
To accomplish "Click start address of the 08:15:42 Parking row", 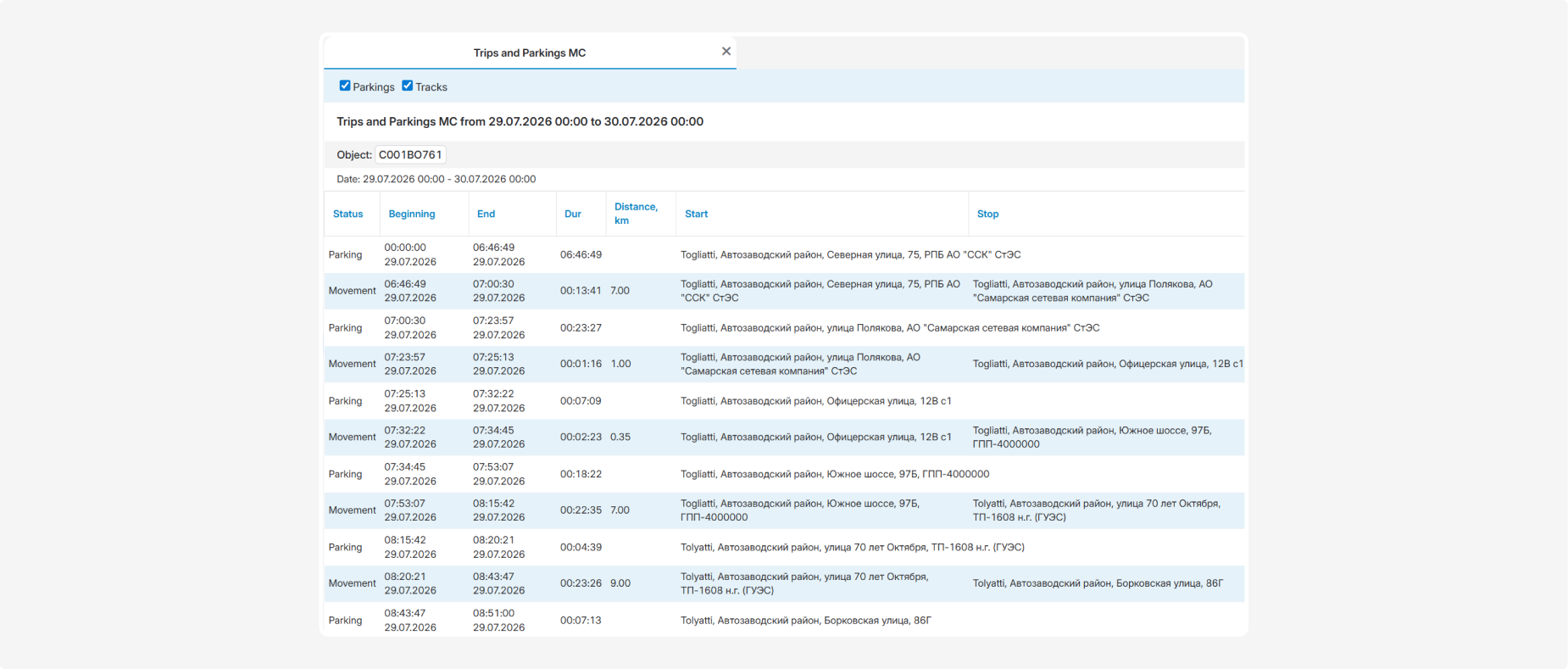I will [x=853, y=547].
